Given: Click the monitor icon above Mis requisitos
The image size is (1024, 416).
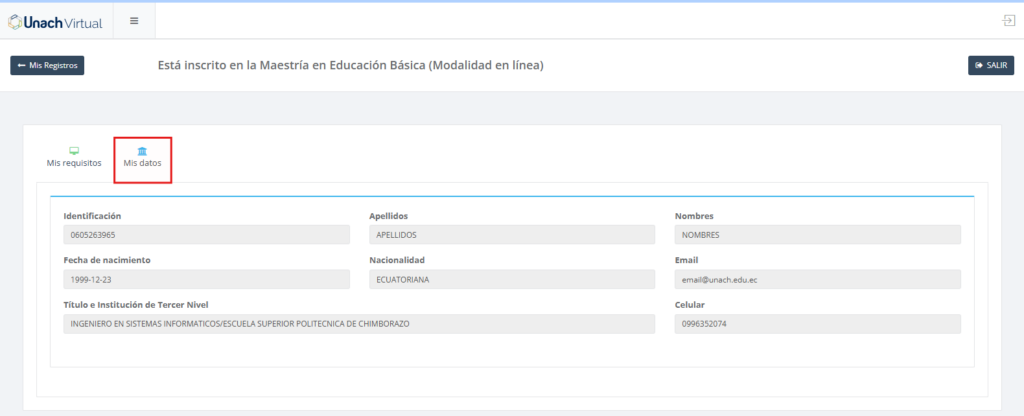Looking at the screenshot, I should click(x=74, y=150).
